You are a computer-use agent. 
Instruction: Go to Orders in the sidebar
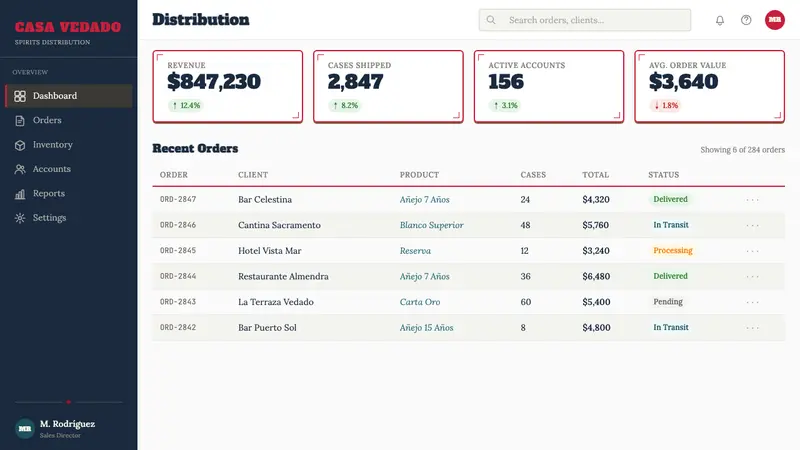coord(68,120)
